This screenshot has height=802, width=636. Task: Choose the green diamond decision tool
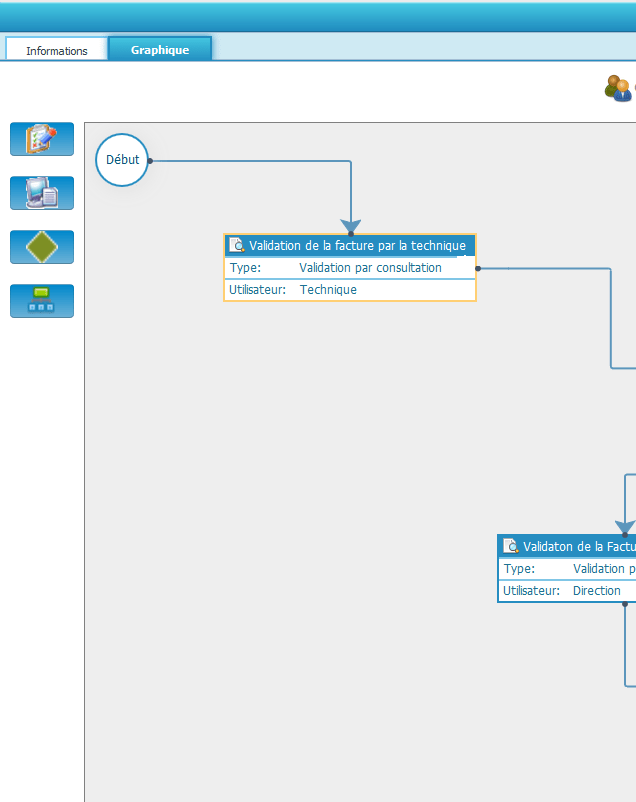click(x=42, y=247)
